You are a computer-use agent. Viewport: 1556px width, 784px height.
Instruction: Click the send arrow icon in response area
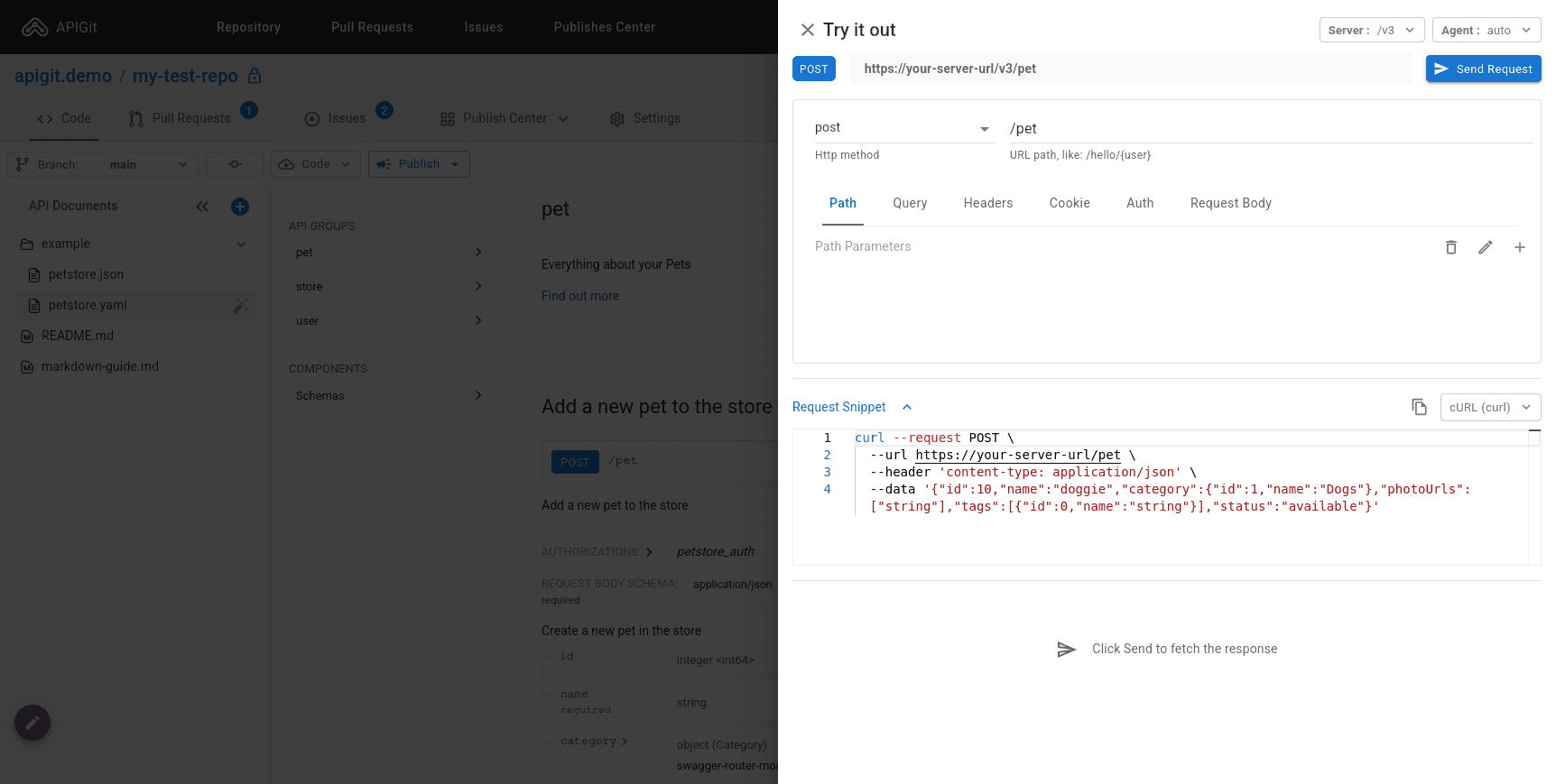(1067, 650)
